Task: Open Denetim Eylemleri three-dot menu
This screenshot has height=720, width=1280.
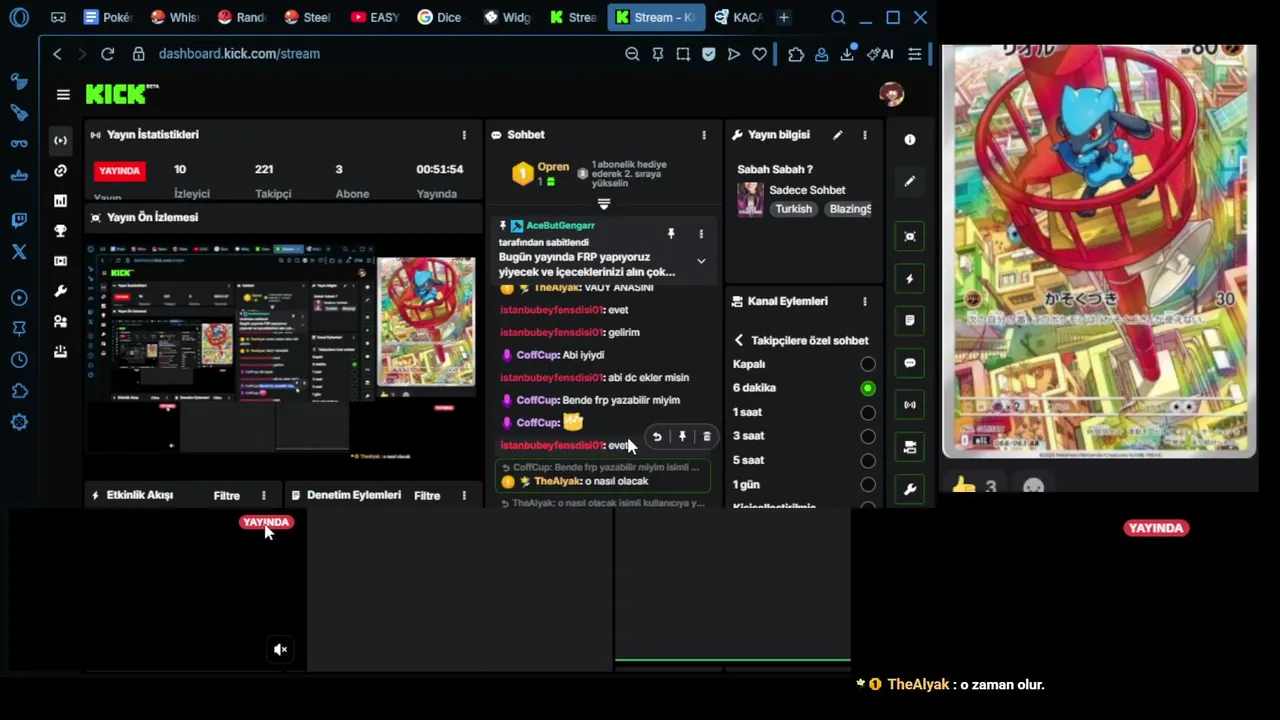Action: click(x=464, y=496)
